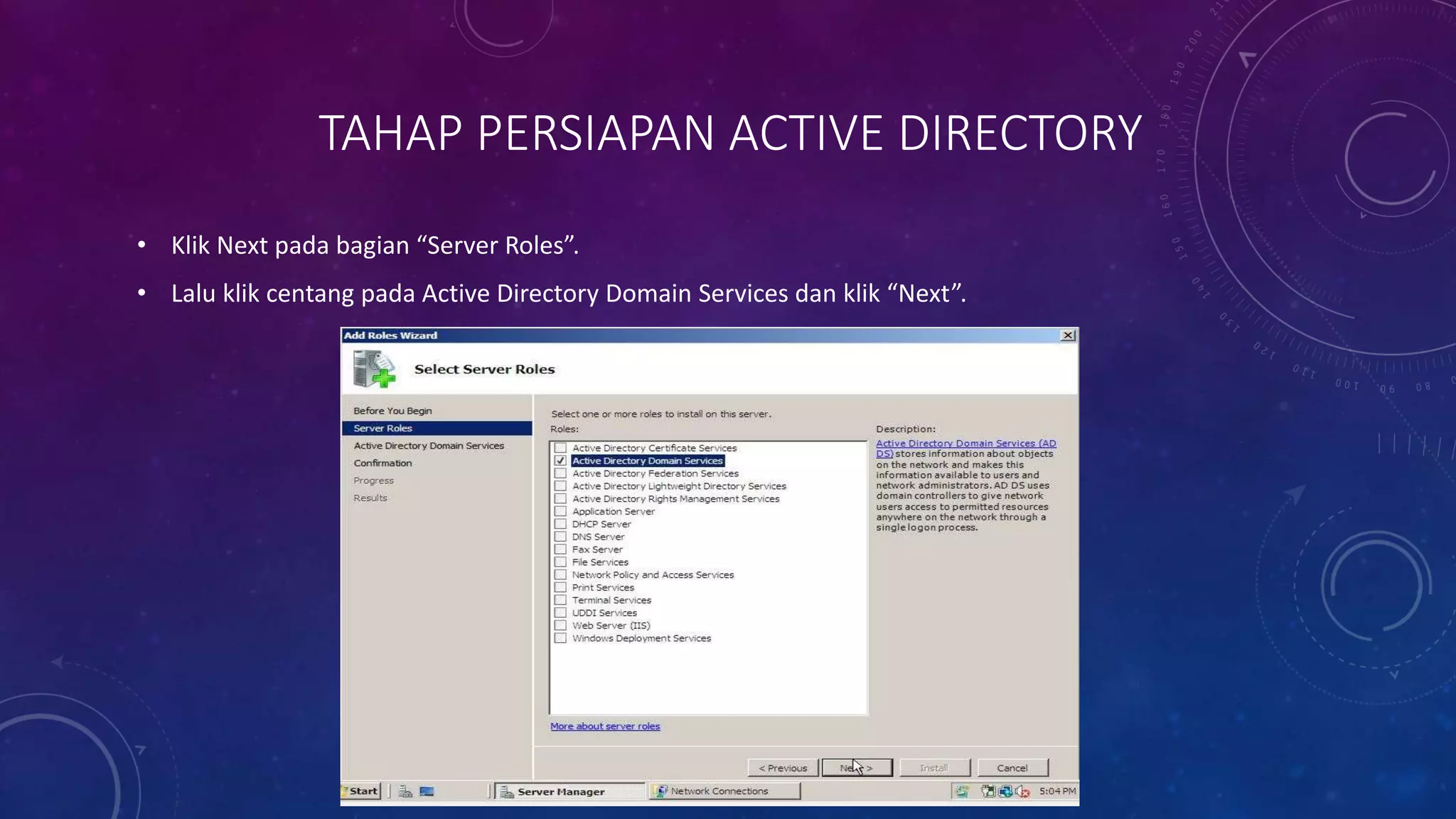
Task: Open Server Manager quick launch icon
Action: pos(405,791)
